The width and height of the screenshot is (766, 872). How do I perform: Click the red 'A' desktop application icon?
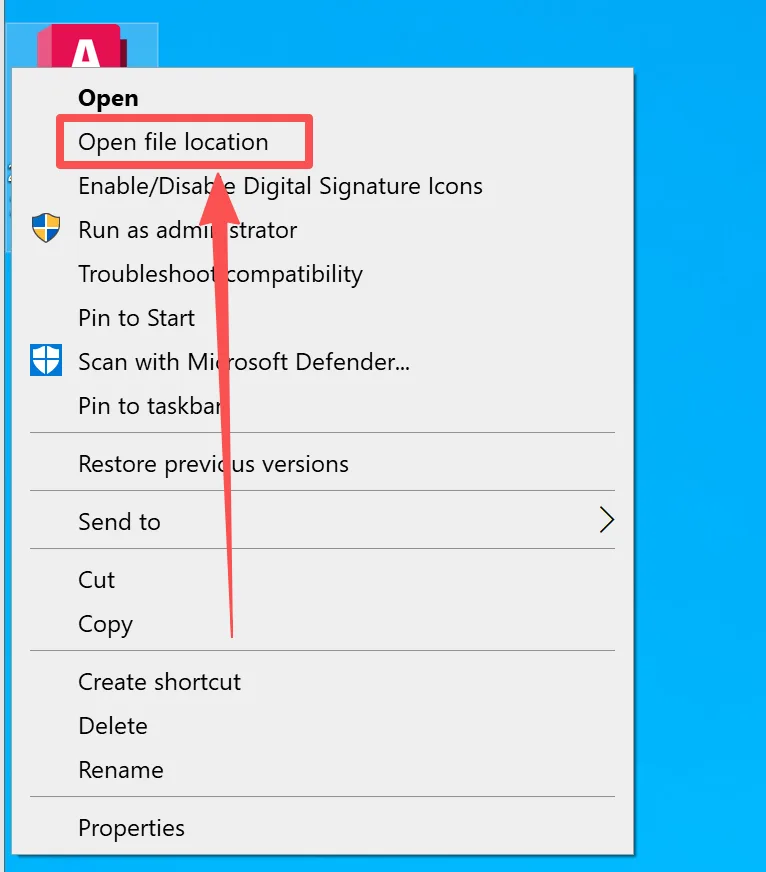click(84, 46)
